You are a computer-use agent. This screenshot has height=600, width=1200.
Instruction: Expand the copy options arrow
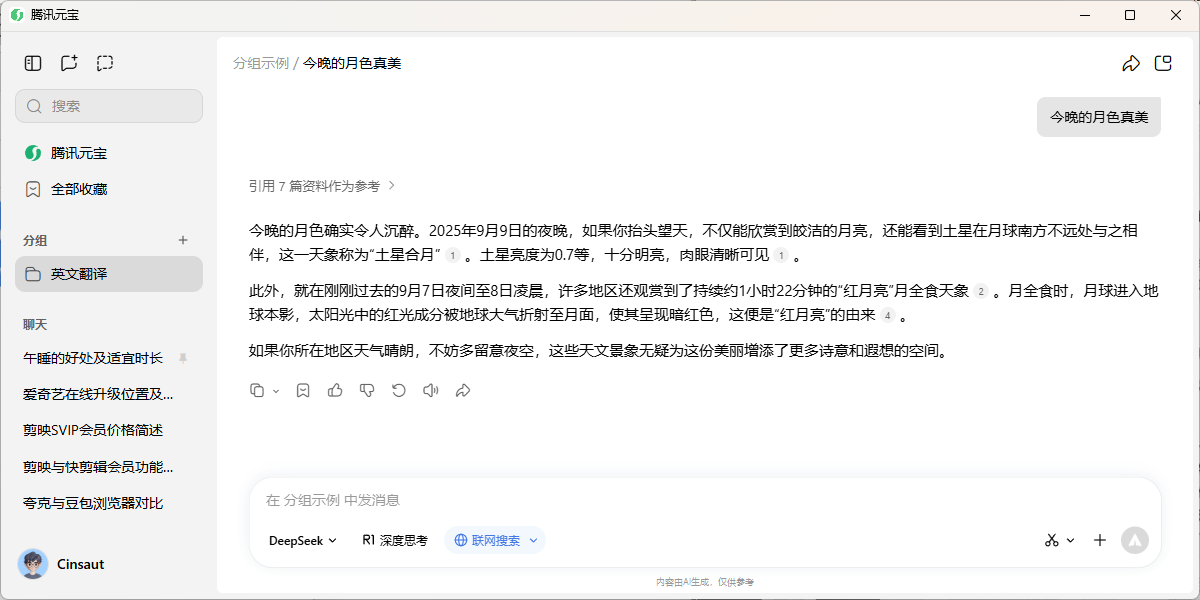click(x=276, y=391)
